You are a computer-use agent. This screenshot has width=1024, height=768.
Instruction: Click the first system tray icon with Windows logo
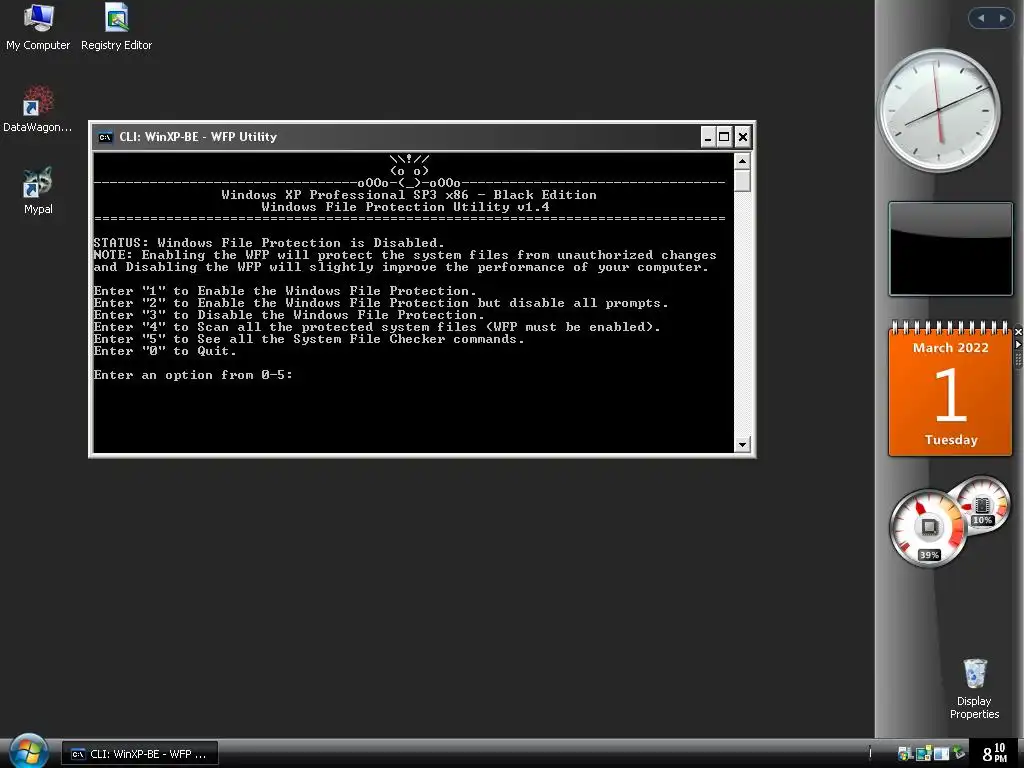904,754
